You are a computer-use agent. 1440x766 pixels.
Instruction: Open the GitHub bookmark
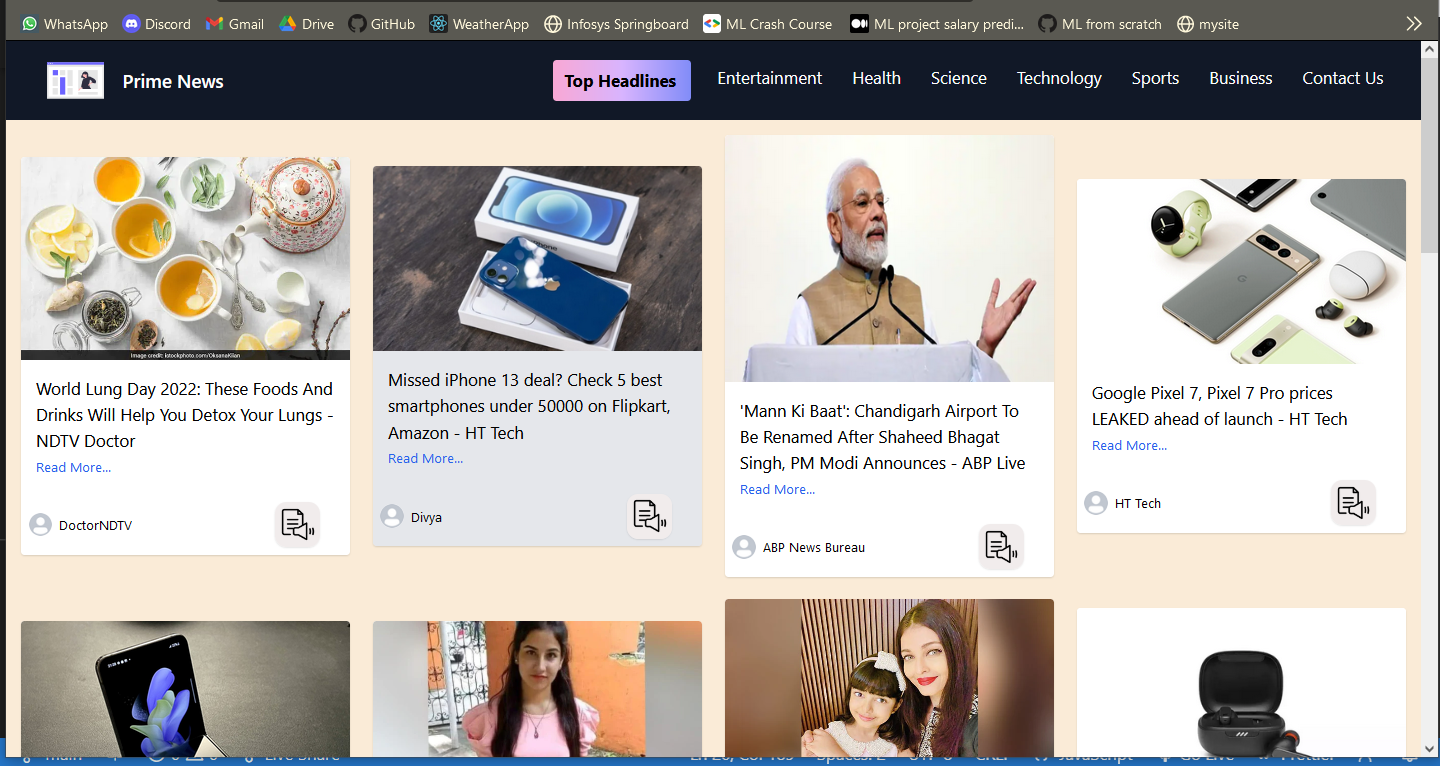point(381,24)
